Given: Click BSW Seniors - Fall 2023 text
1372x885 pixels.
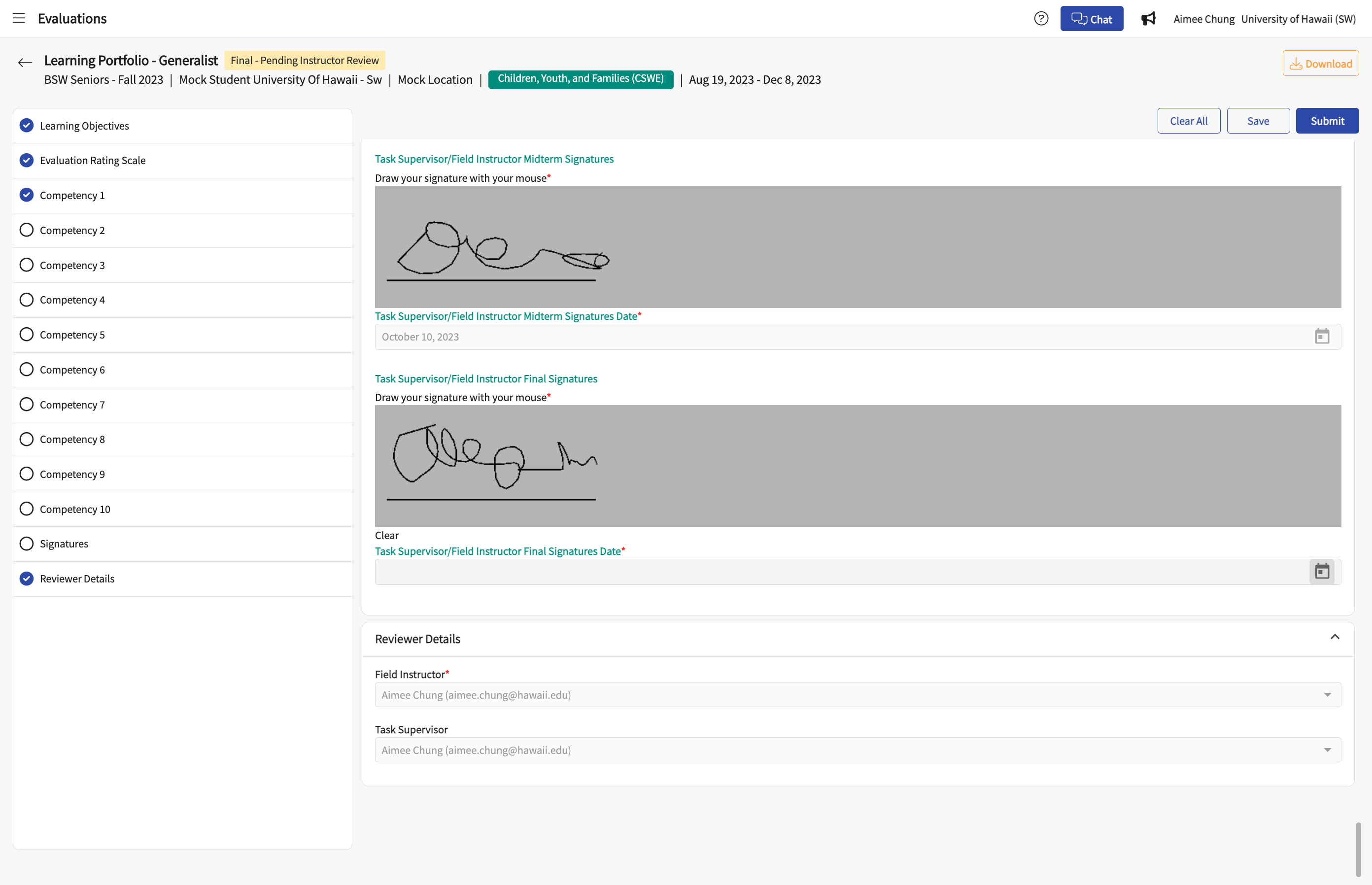Looking at the screenshot, I should (x=103, y=79).
